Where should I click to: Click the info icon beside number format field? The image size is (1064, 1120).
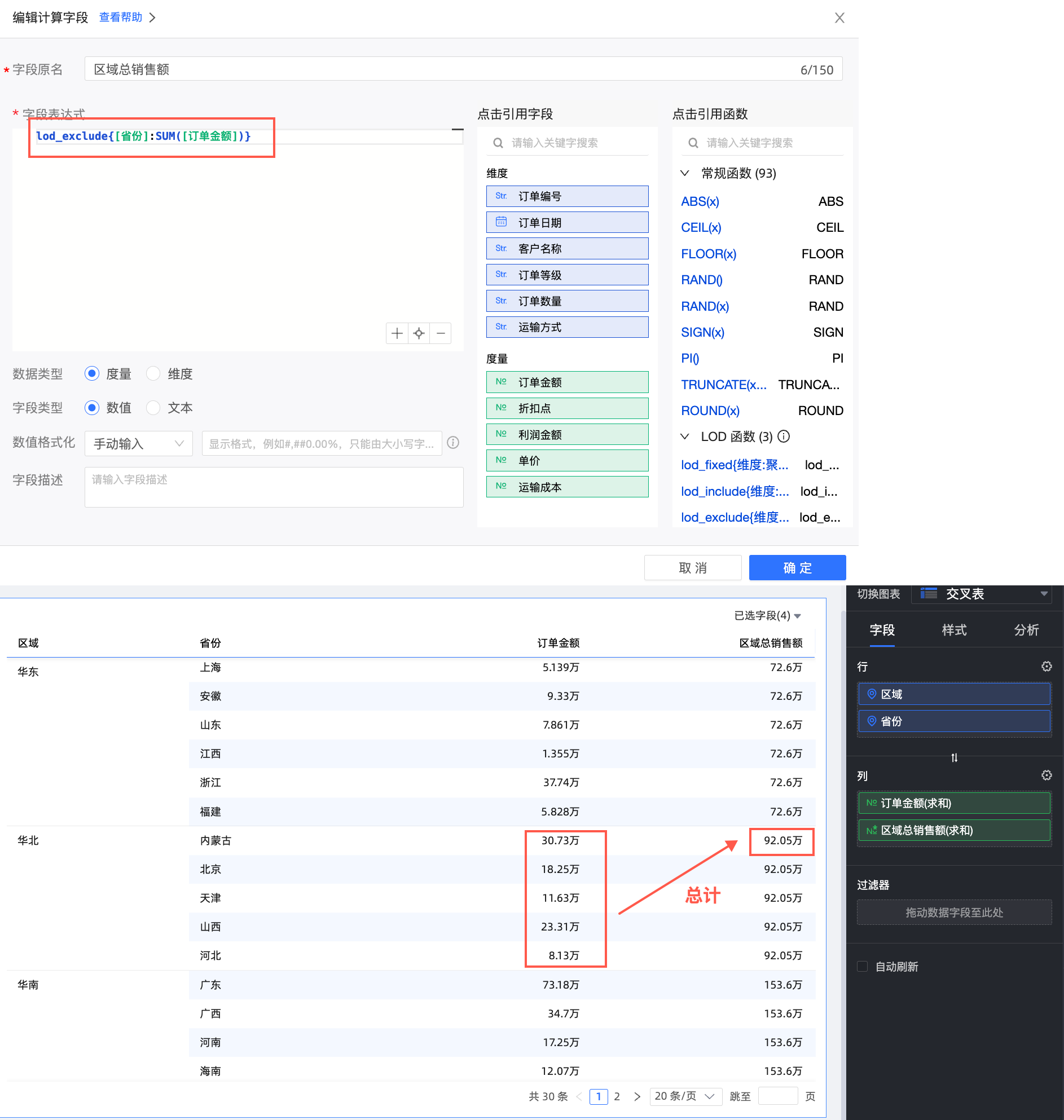(x=453, y=443)
